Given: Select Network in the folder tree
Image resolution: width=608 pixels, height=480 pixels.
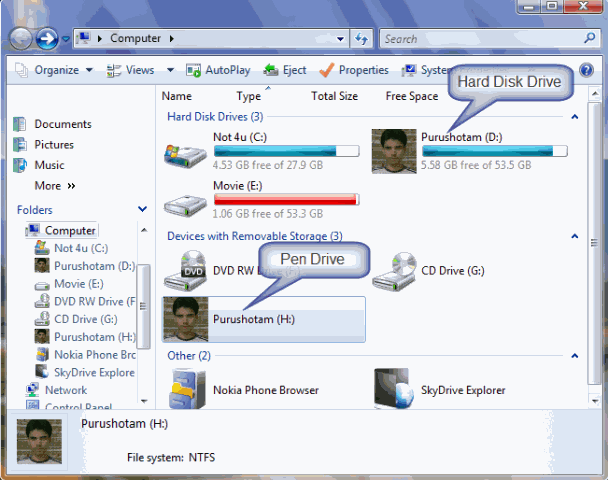Looking at the screenshot, I should pos(66,390).
